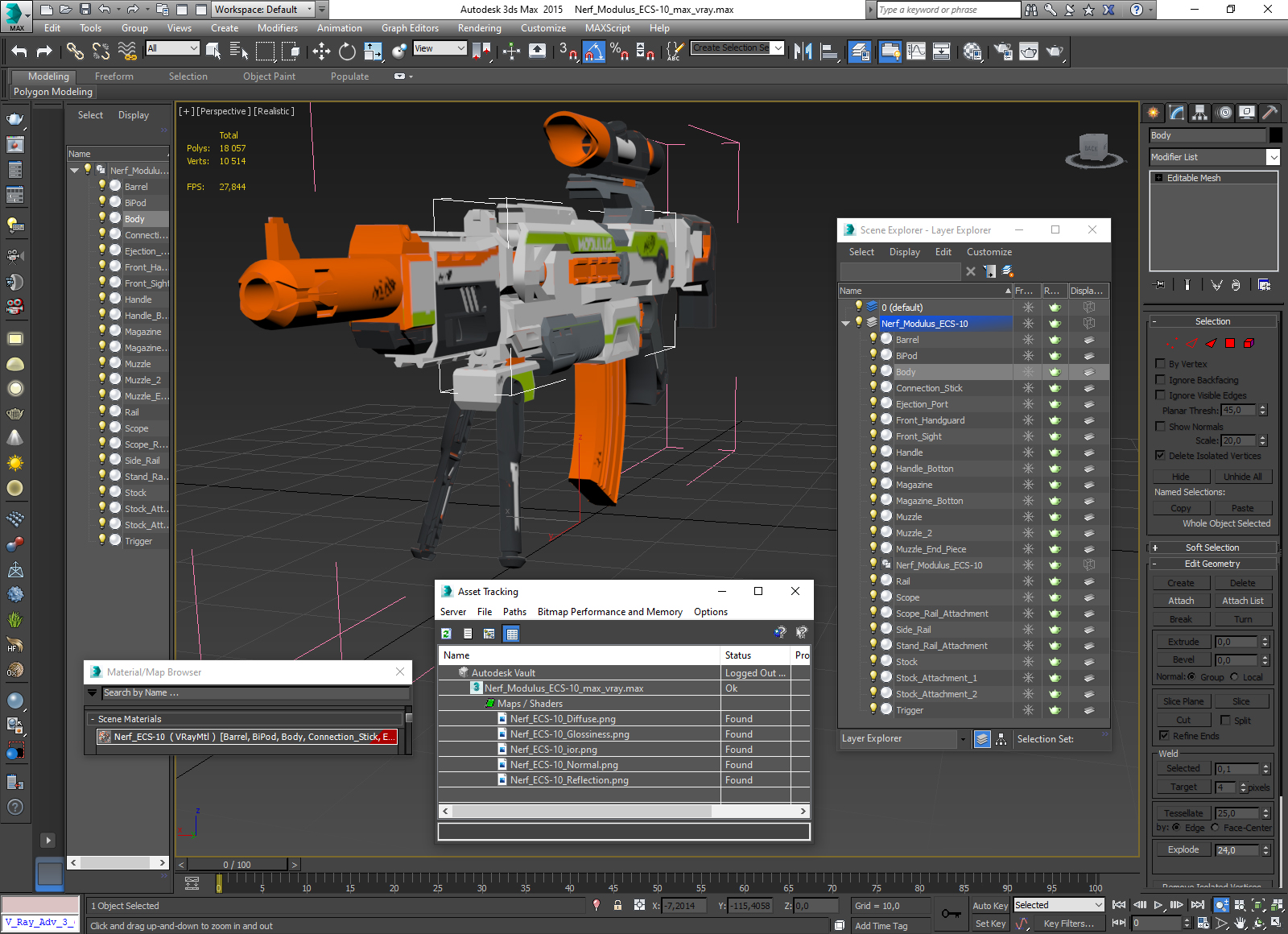Click the save file icon in title bar
The width and height of the screenshot is (1288, 934).
[x=85, y=10]
